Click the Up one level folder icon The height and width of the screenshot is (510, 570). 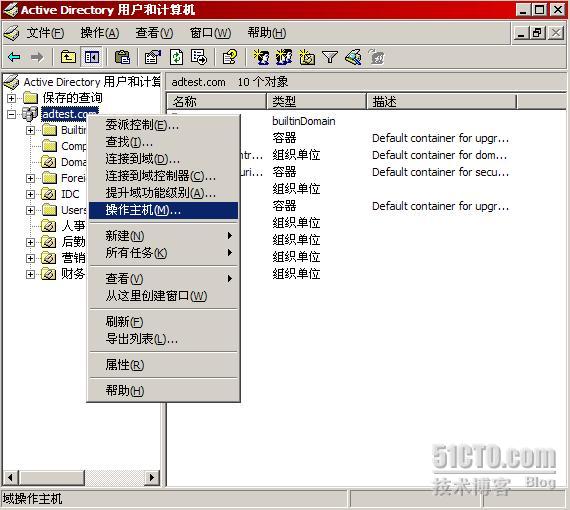(68, 57)
